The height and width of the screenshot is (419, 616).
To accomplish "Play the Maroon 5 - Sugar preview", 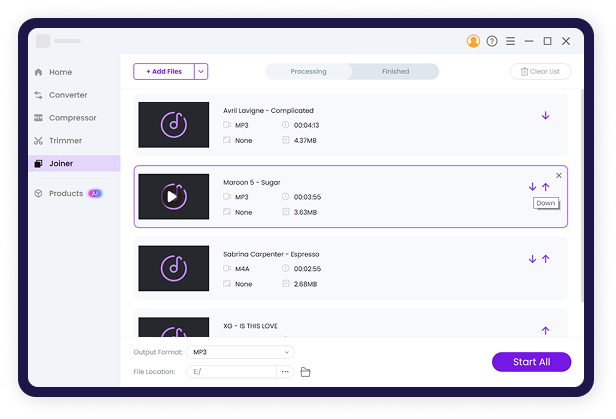I will 173,197.
